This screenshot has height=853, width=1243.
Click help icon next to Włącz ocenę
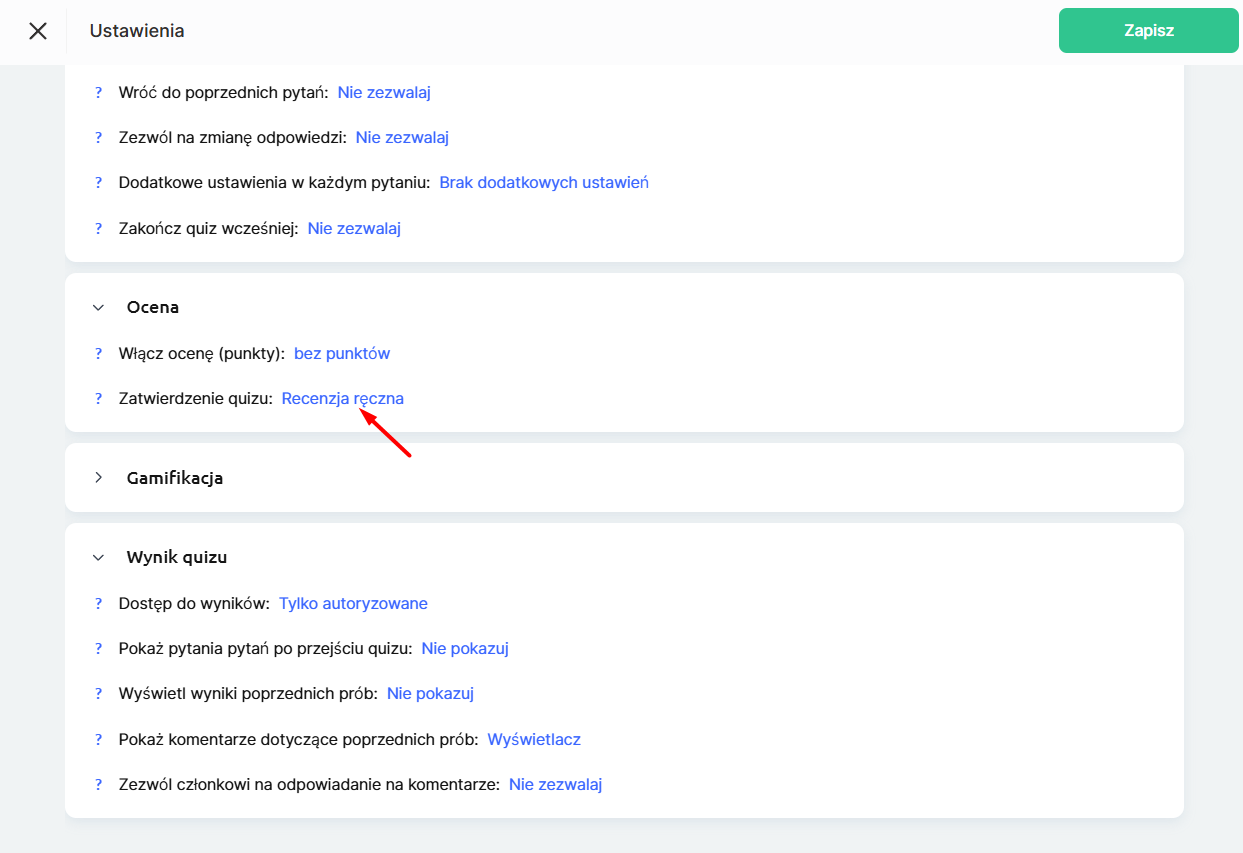tap(99, 353)
